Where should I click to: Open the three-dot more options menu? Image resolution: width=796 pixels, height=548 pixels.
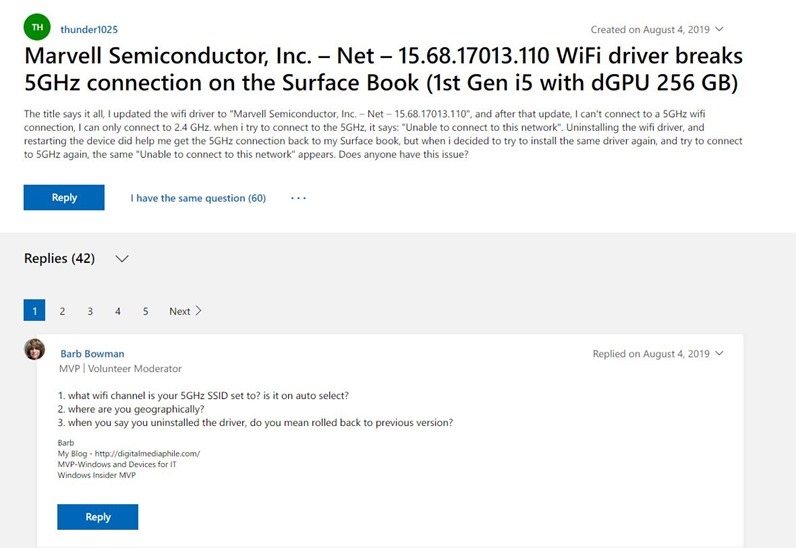(x=298, y=198)
